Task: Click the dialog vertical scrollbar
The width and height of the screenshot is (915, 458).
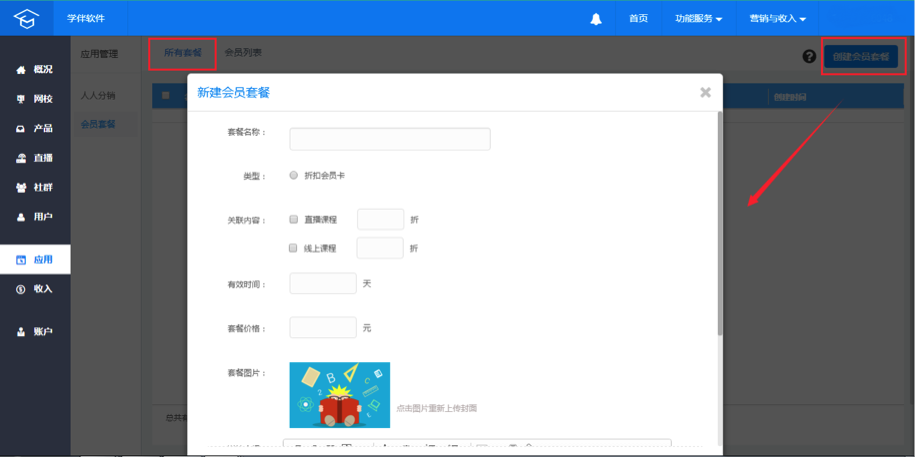Action: 720,223
